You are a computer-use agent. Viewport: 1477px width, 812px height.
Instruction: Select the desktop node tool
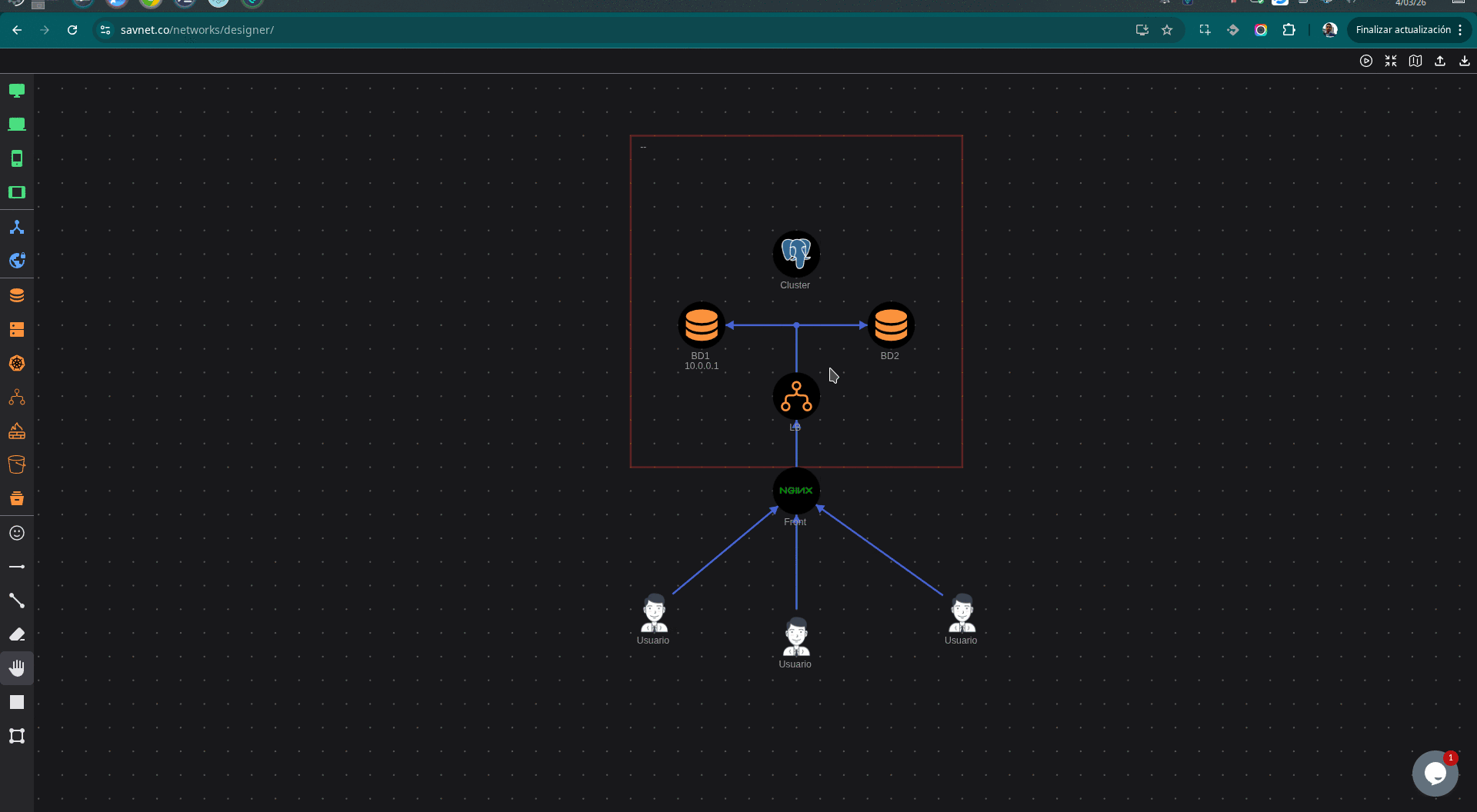coord(16,90)
